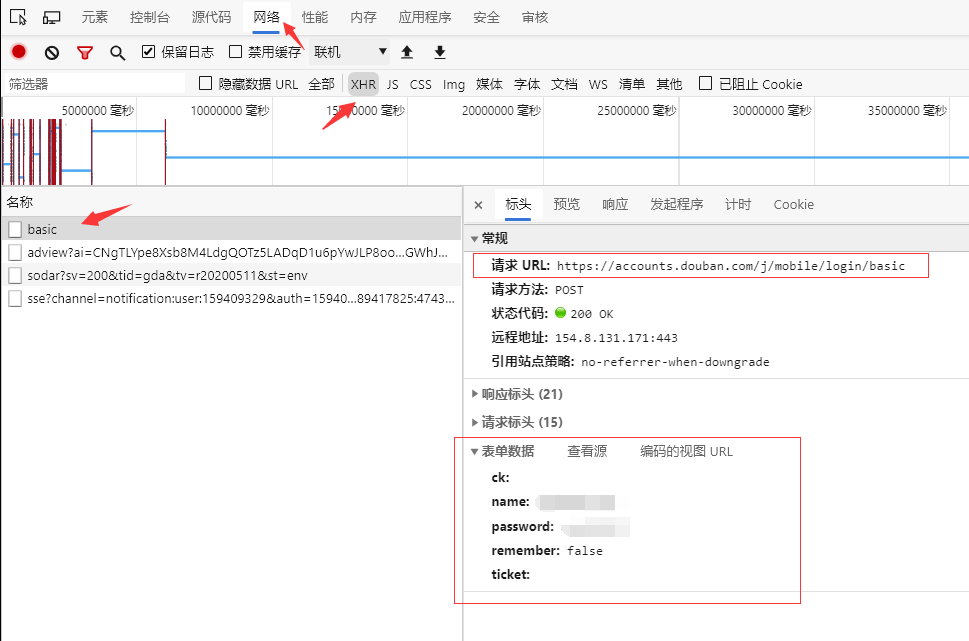Expand the 响应标头 (21) section
Screen dimensions: 969x641
[x=475, y=394]
